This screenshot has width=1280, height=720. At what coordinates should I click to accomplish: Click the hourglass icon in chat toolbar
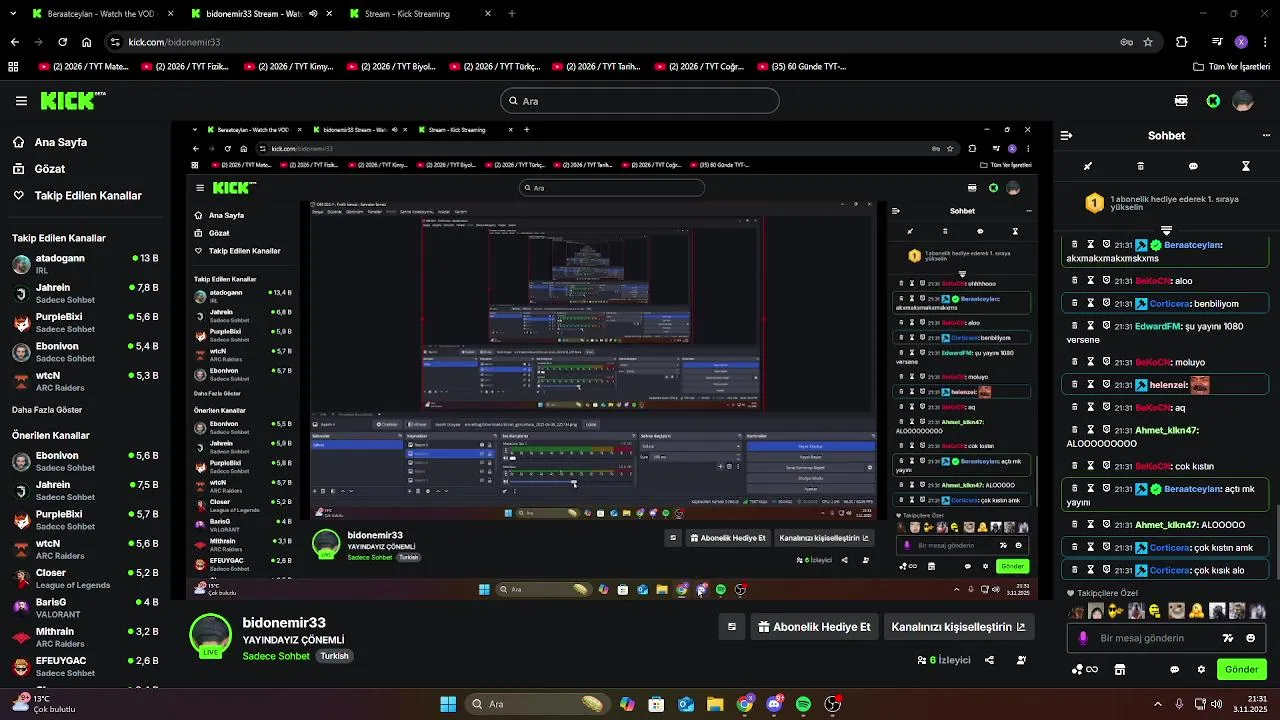click(x=1246, y=166)
